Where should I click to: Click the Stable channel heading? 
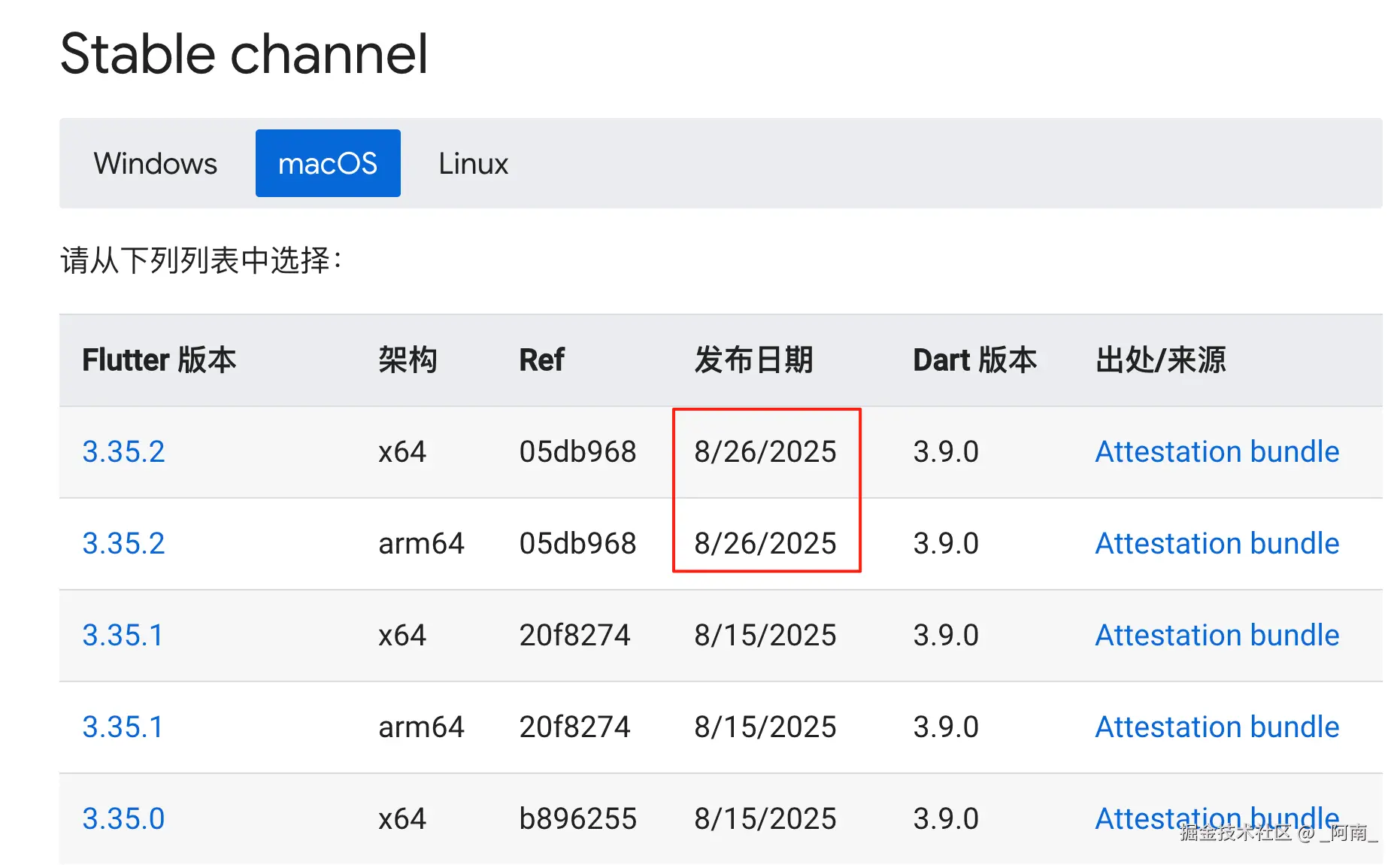246,53
